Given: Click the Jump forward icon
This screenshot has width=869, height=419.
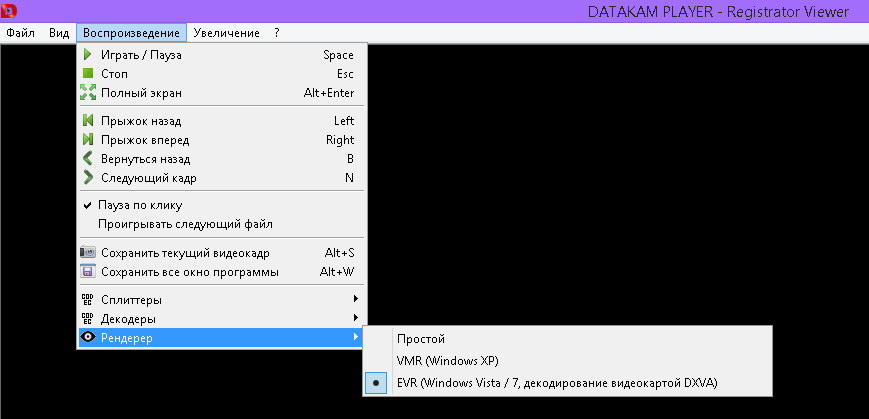Looking at the screenshot, I should point(88,140).
